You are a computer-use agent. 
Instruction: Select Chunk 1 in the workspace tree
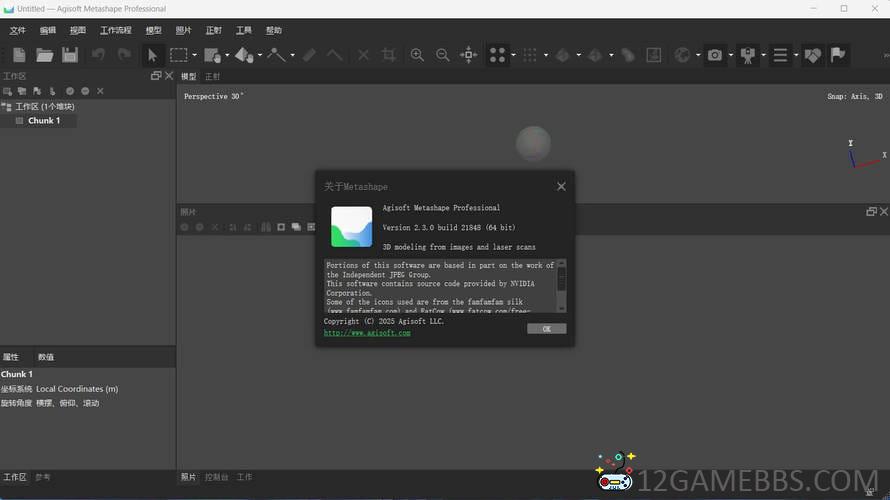(x=44, y=121)
